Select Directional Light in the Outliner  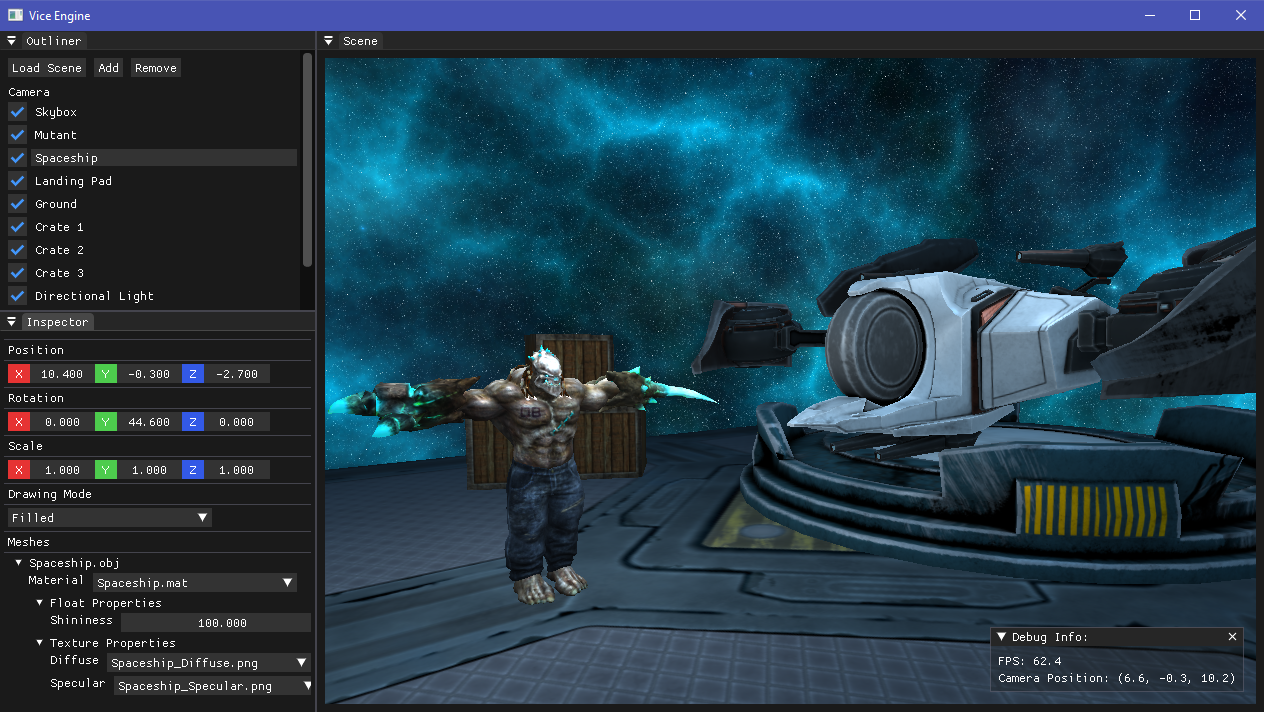click(164, 296)
